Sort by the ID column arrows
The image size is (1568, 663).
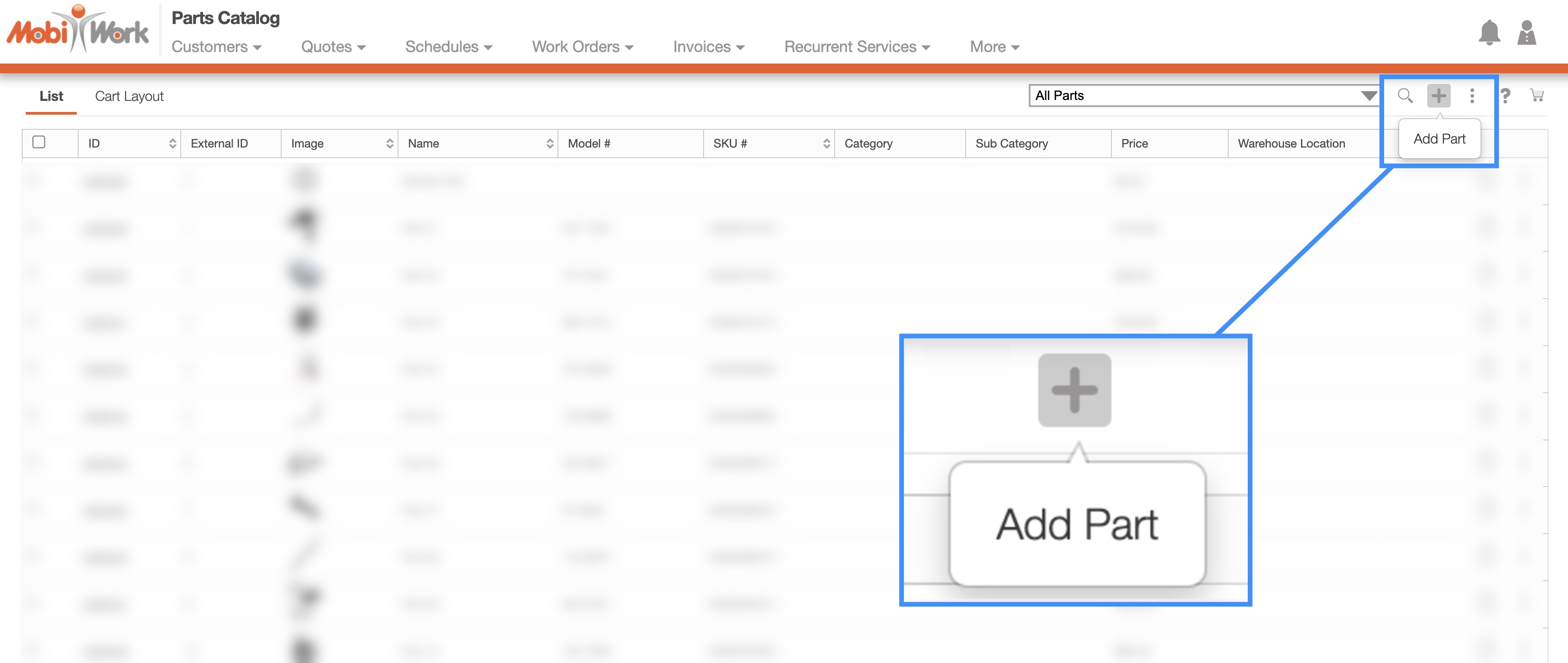172,144
